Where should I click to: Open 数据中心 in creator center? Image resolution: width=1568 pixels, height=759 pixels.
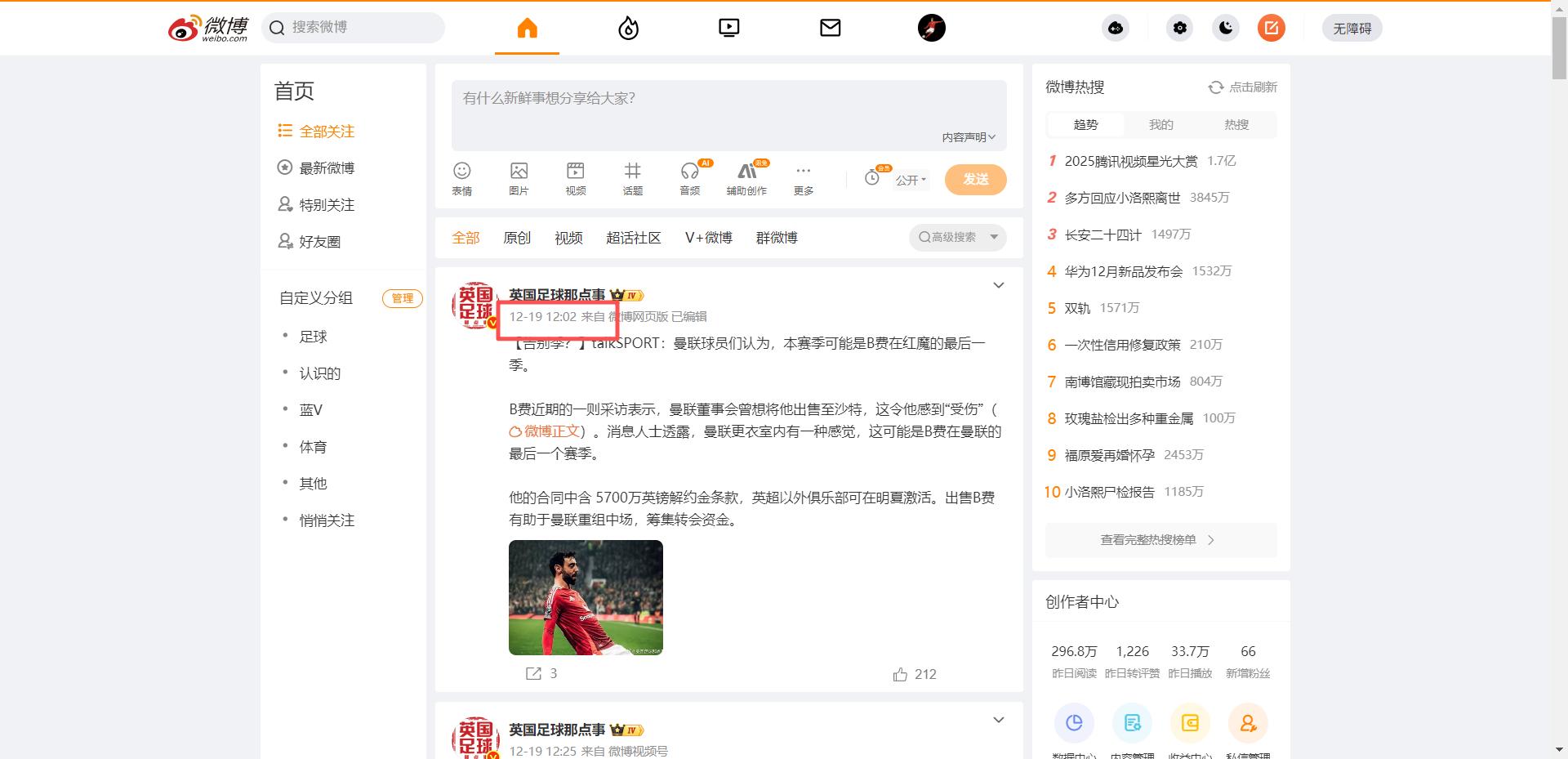(x=1074, y=723)
